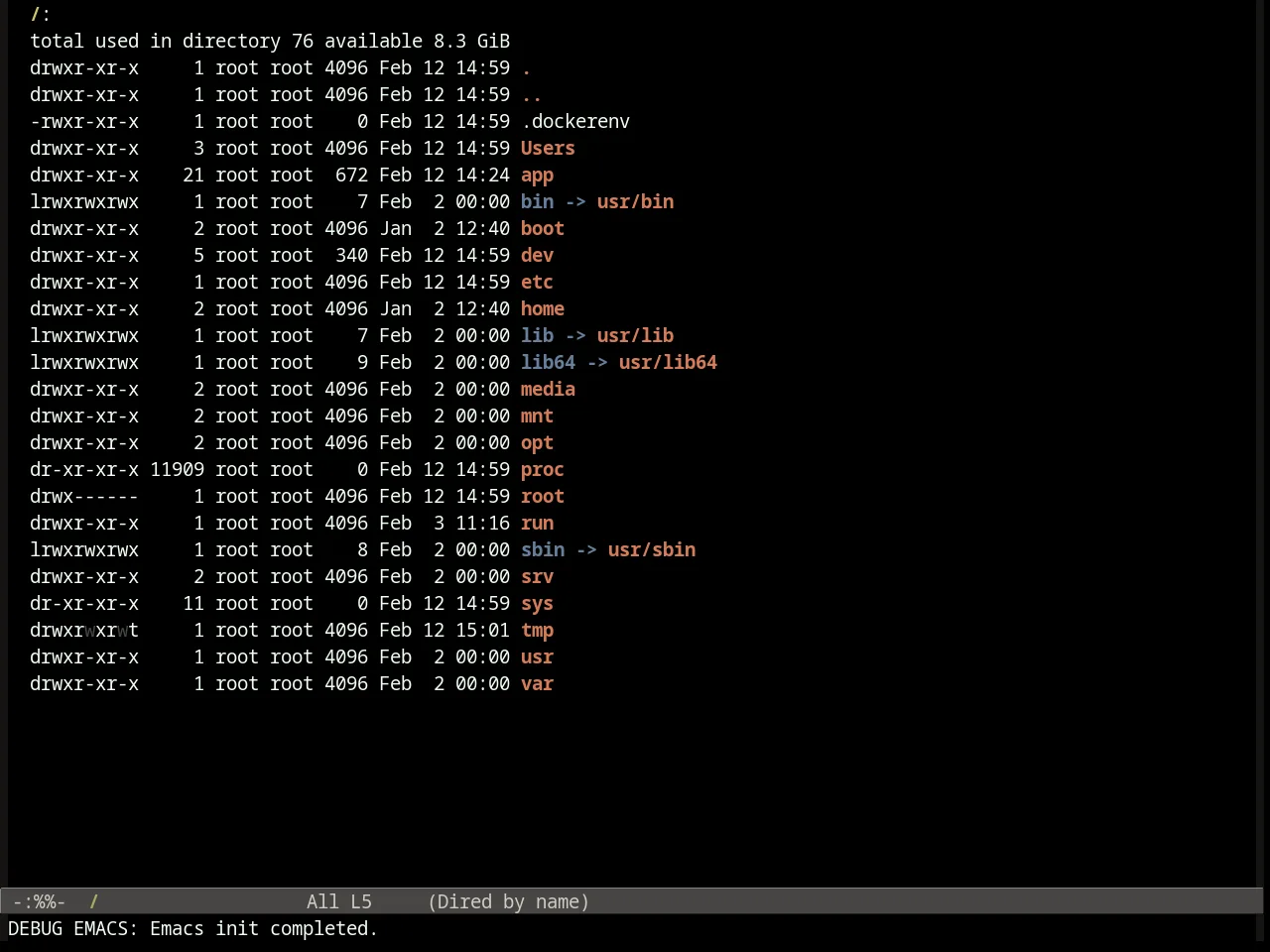The width and height of the screenshot is (1270, 952).
Task: Click the proc directory name
Action: tap(543, 470)
